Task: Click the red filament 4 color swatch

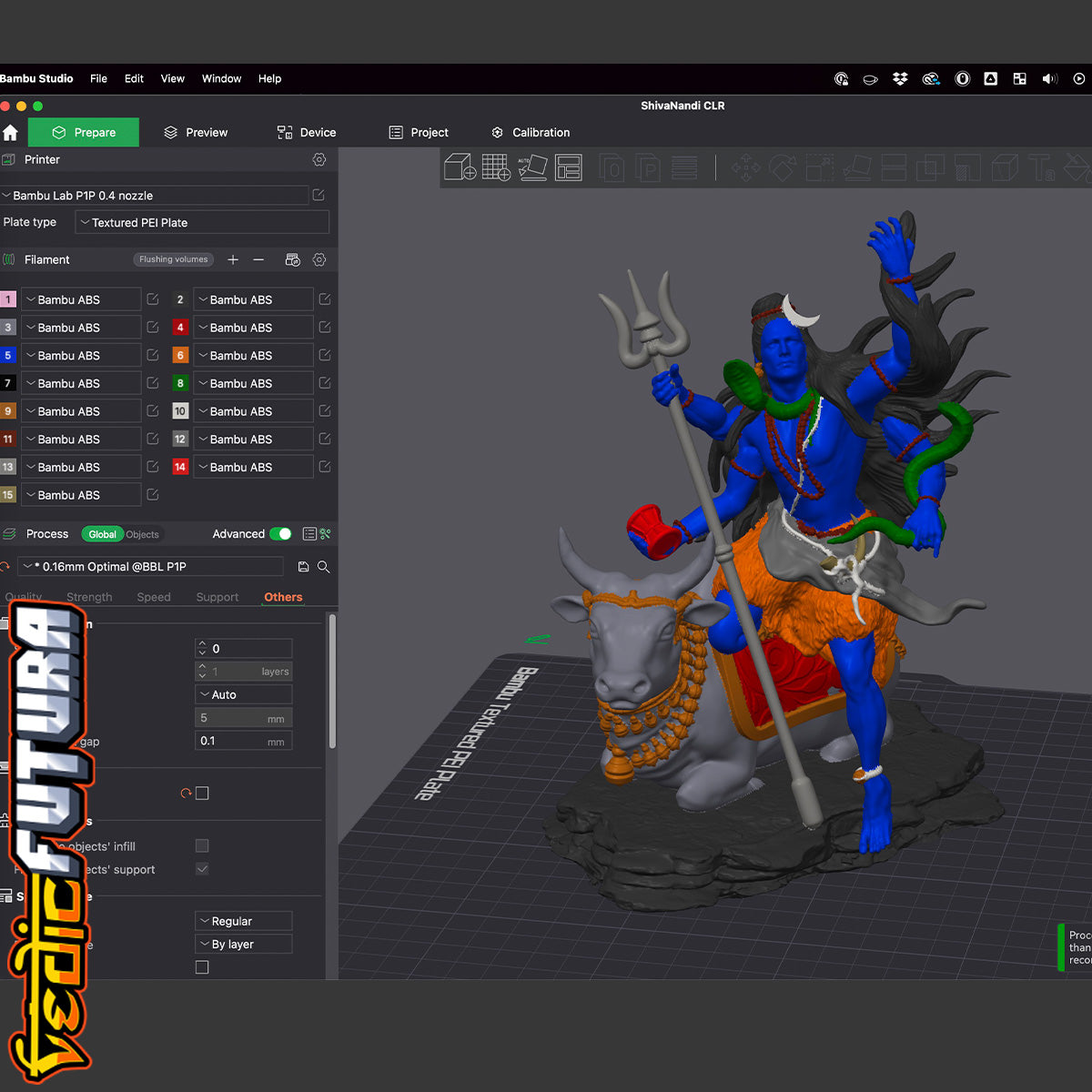Action: [x=180, y=328]
